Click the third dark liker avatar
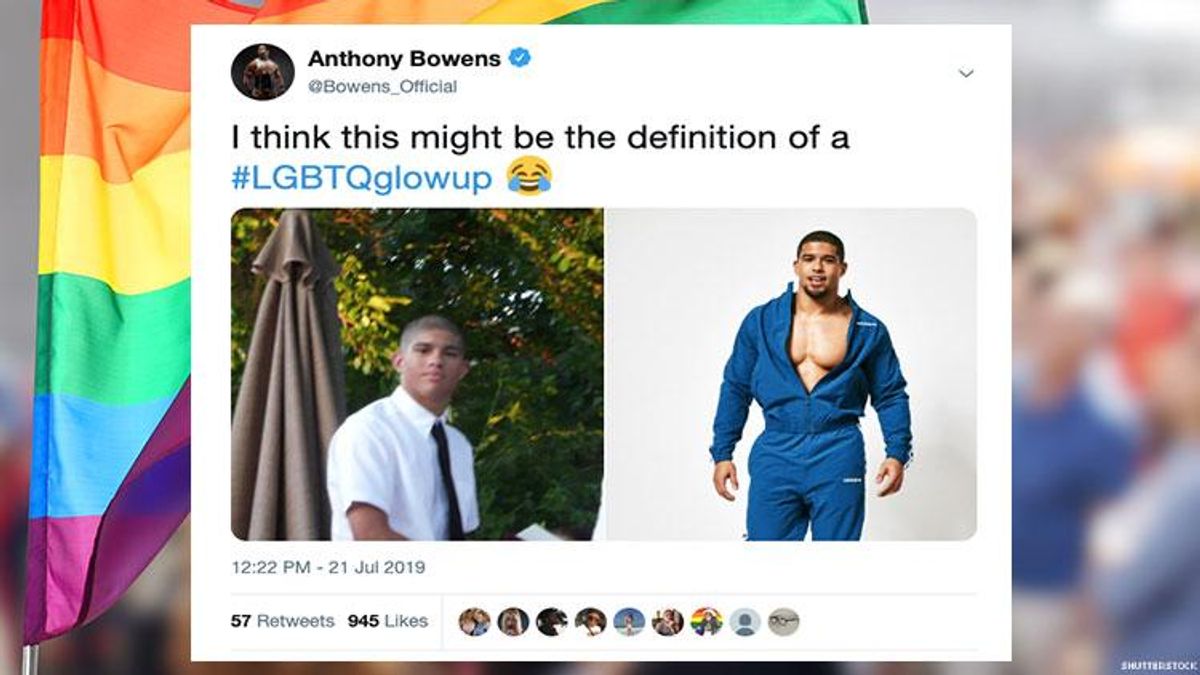 (x=552, y=622)
